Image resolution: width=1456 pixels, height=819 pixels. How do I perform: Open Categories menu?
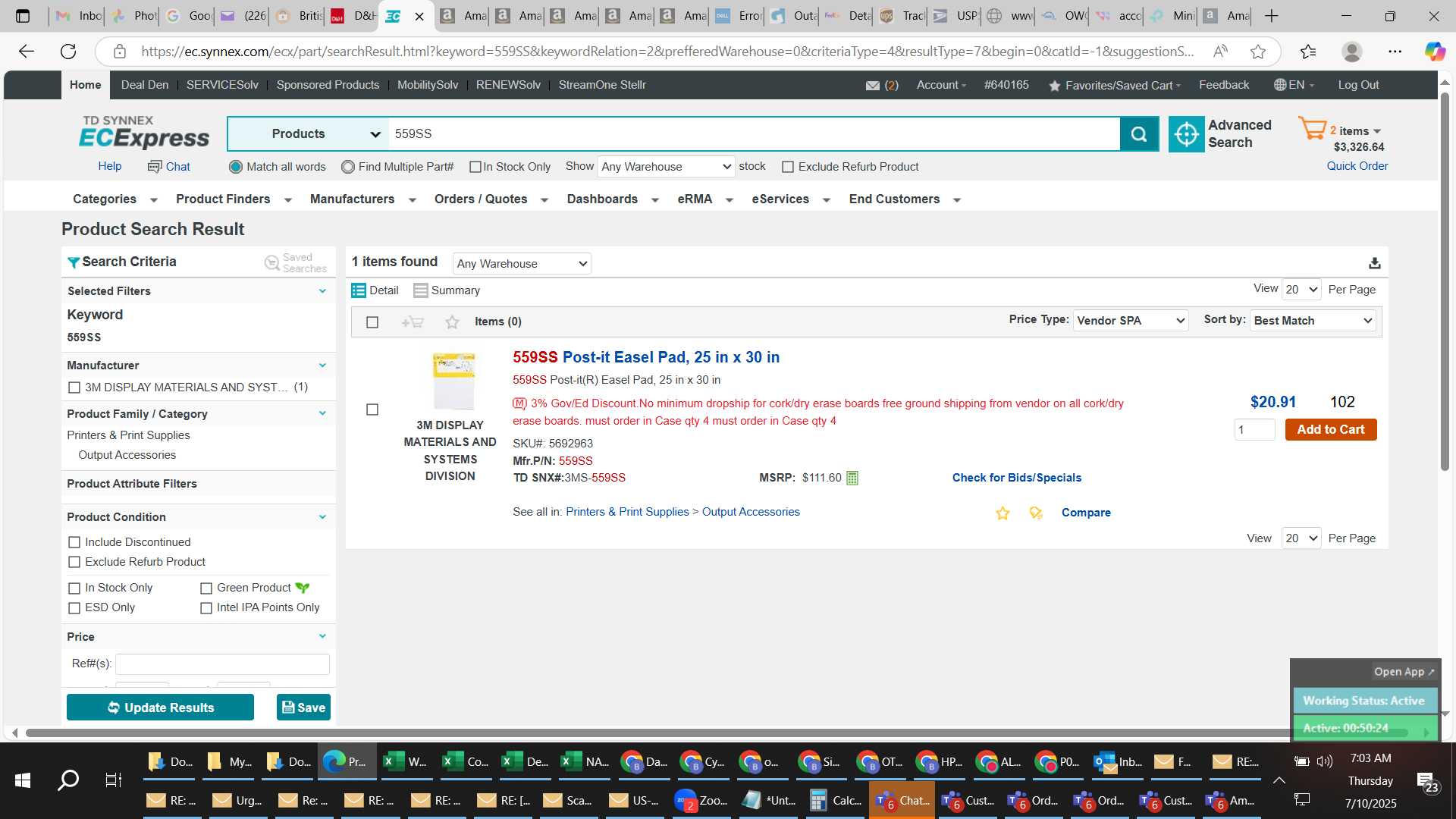point(115,199)
